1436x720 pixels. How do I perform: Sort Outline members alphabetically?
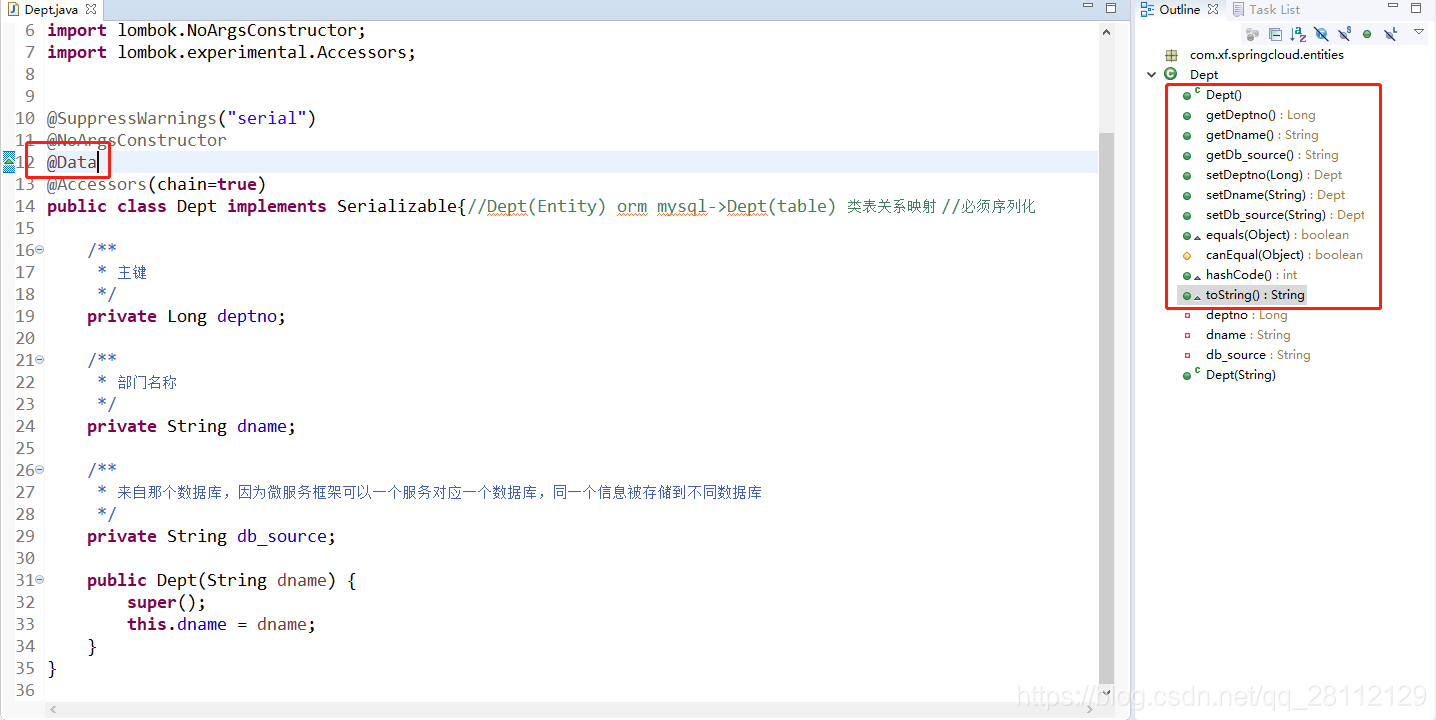(x=1298, y=34)
